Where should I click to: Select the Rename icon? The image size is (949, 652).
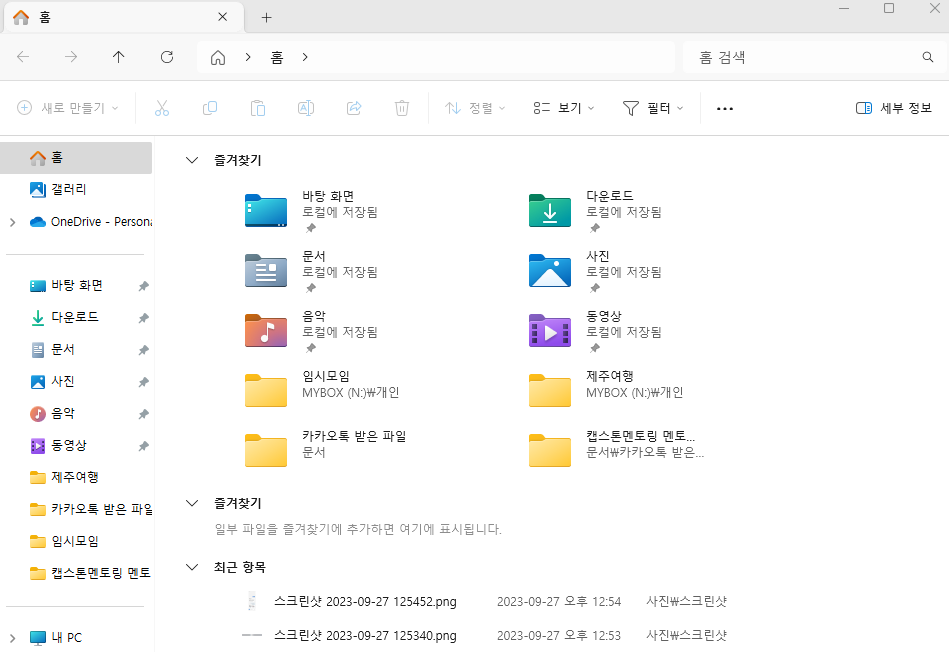(x=306, y=107)
